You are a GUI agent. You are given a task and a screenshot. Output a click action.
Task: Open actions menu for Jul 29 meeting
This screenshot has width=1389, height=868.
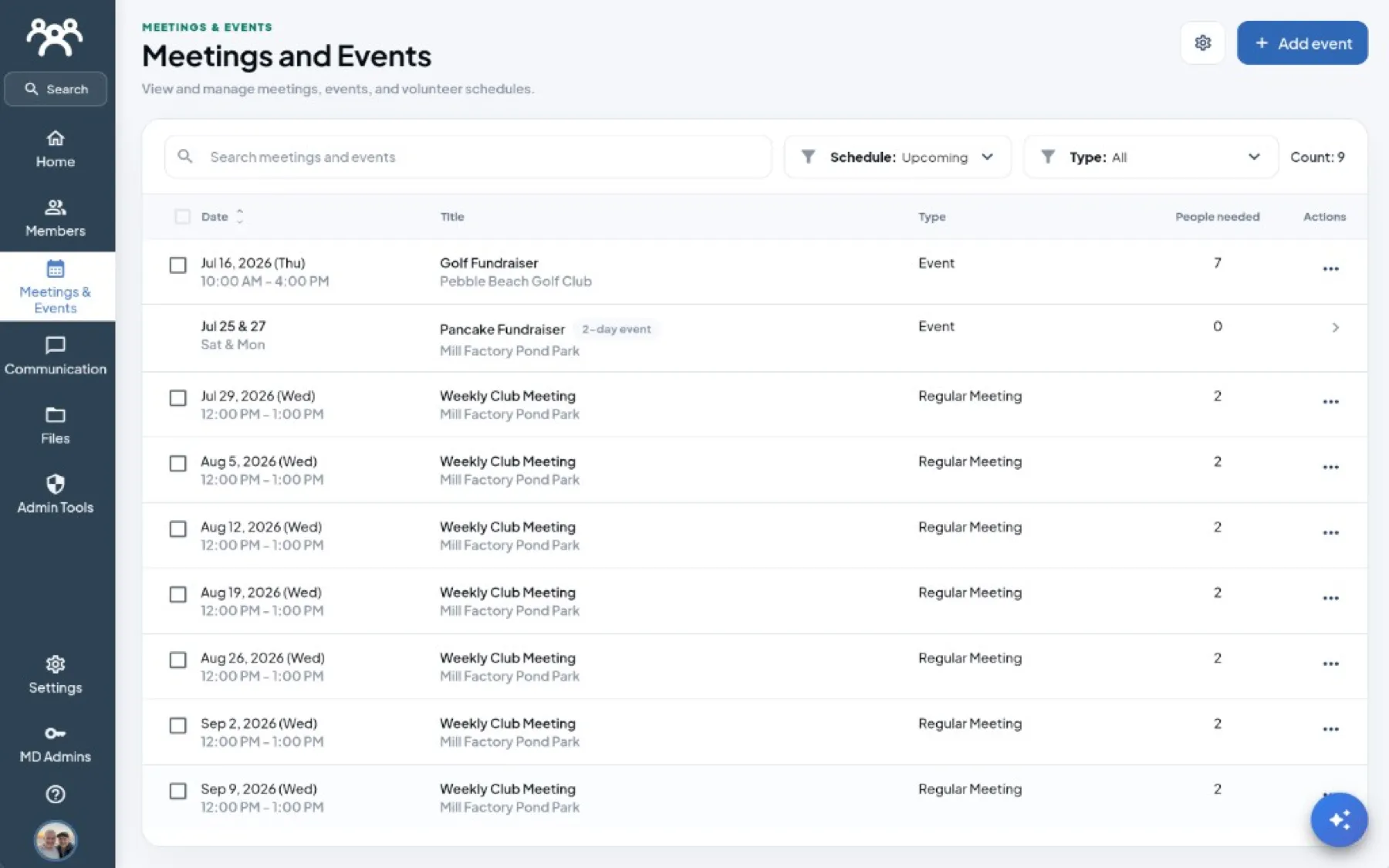pos(1330,402)
